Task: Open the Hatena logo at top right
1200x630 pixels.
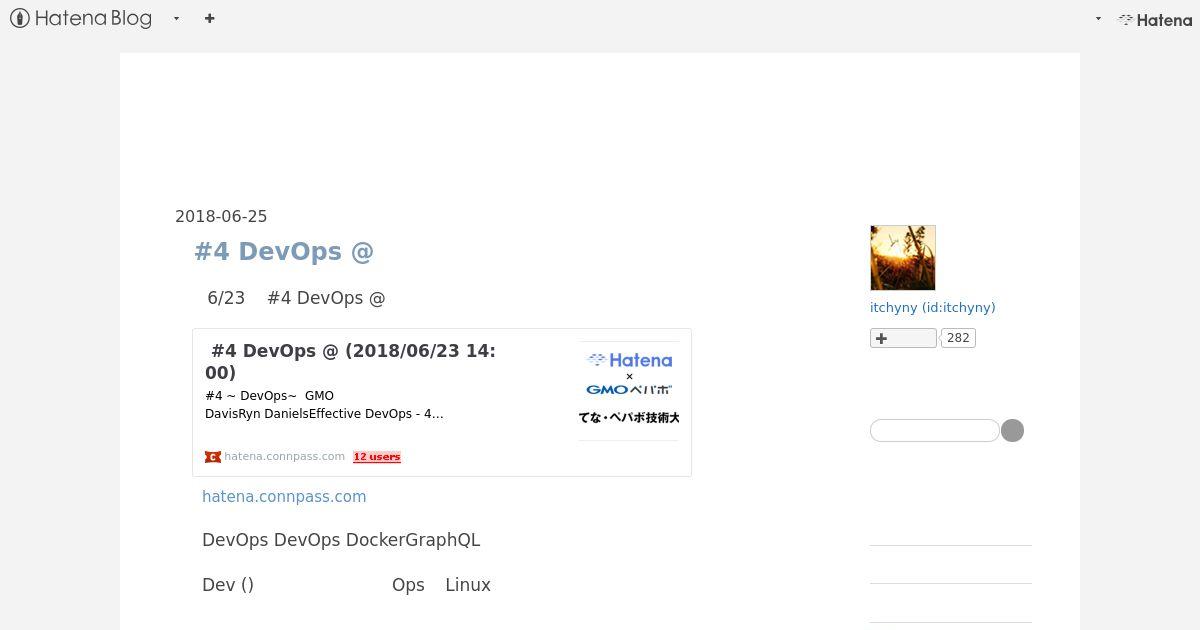Action: pyautogui.click(x=1155, y=19)
